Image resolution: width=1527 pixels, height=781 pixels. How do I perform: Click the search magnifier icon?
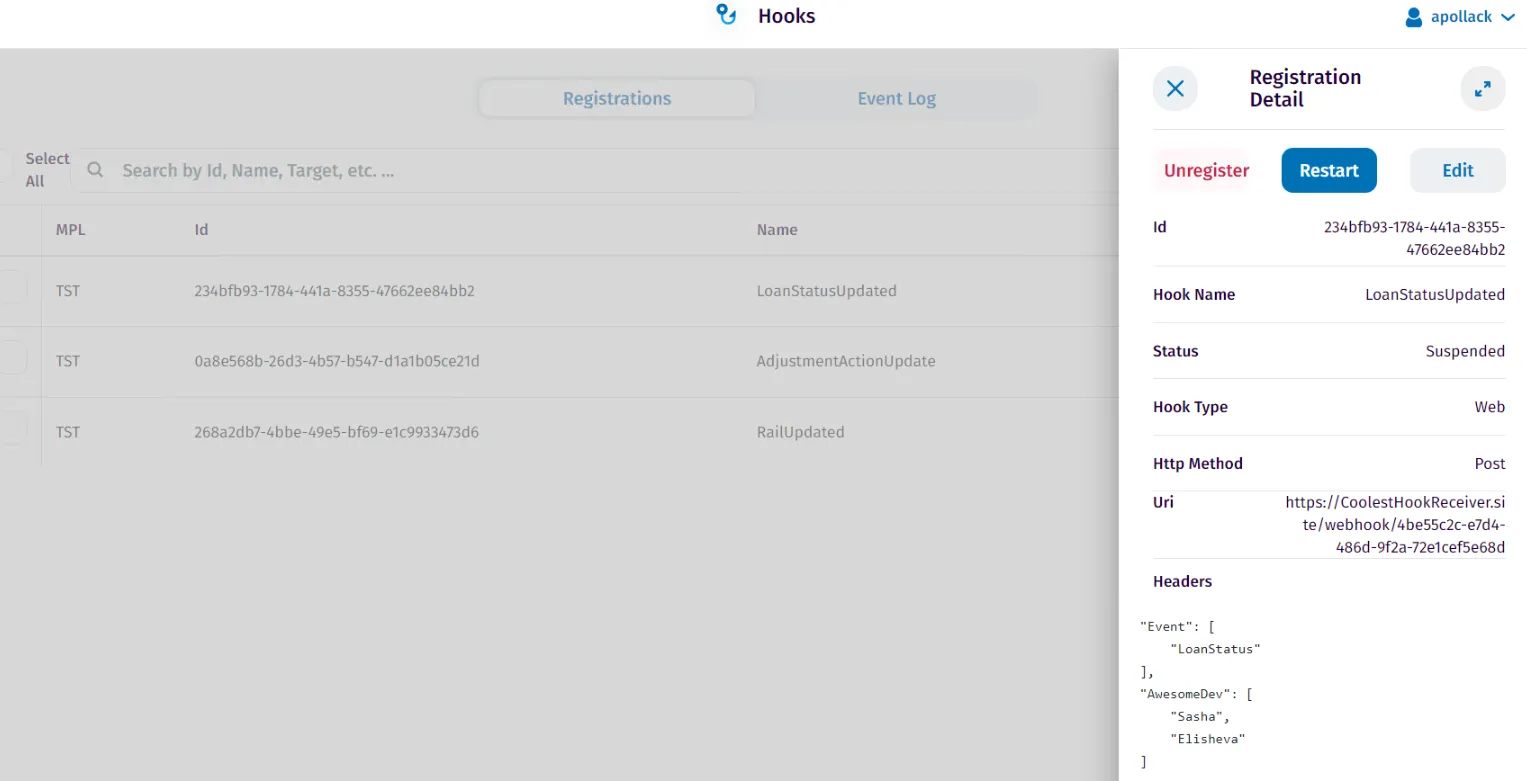(x=95, y=171)
